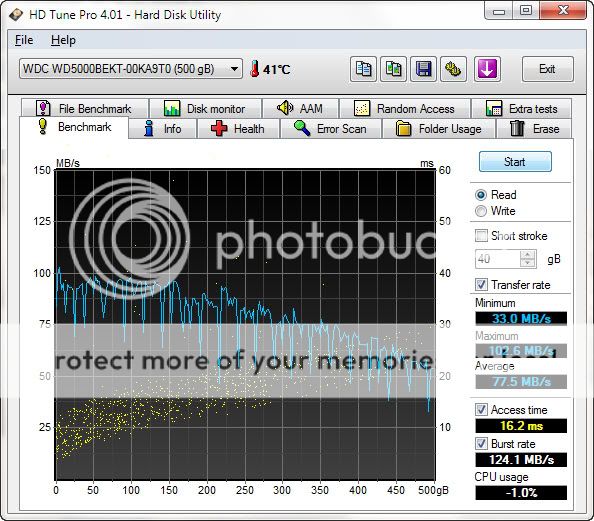This screenshot has height=521, width=594.
Task: Click the Average 77.5 MB/s value
Action: click(521, 382)
